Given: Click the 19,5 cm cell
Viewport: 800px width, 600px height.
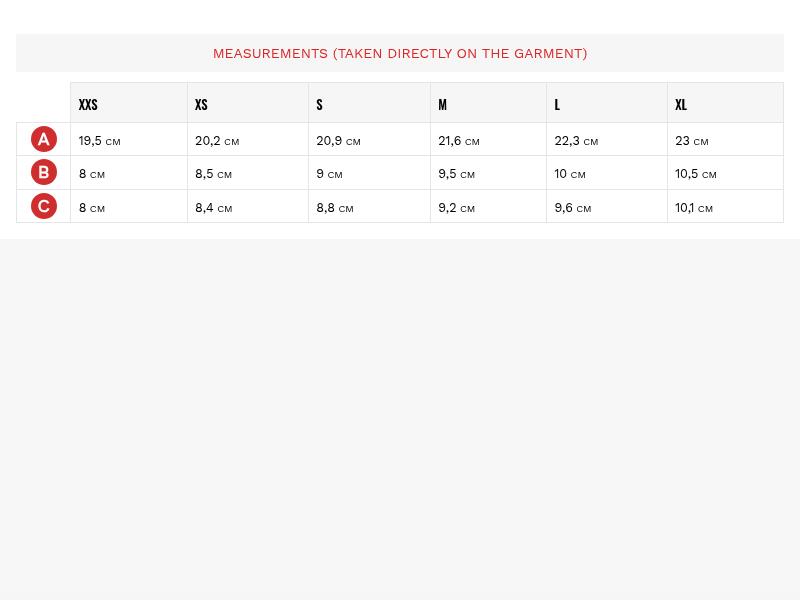Looking at the screenshot, I should [100, 140].
